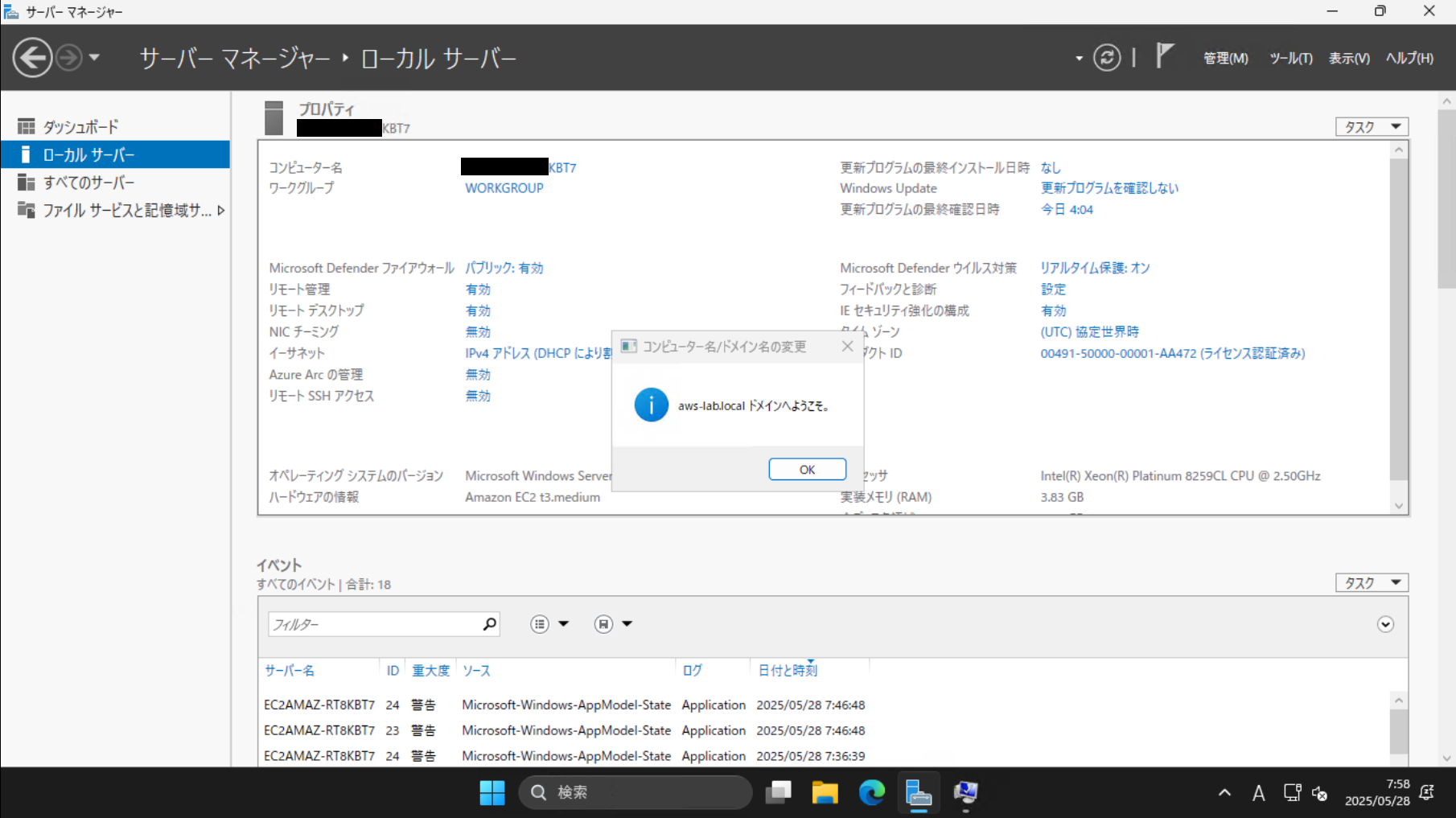This screenshot has height=818, width=1456.
Task: Click the product ID 00491-50000-00001-AA472 link
Action: point(1173,353)
